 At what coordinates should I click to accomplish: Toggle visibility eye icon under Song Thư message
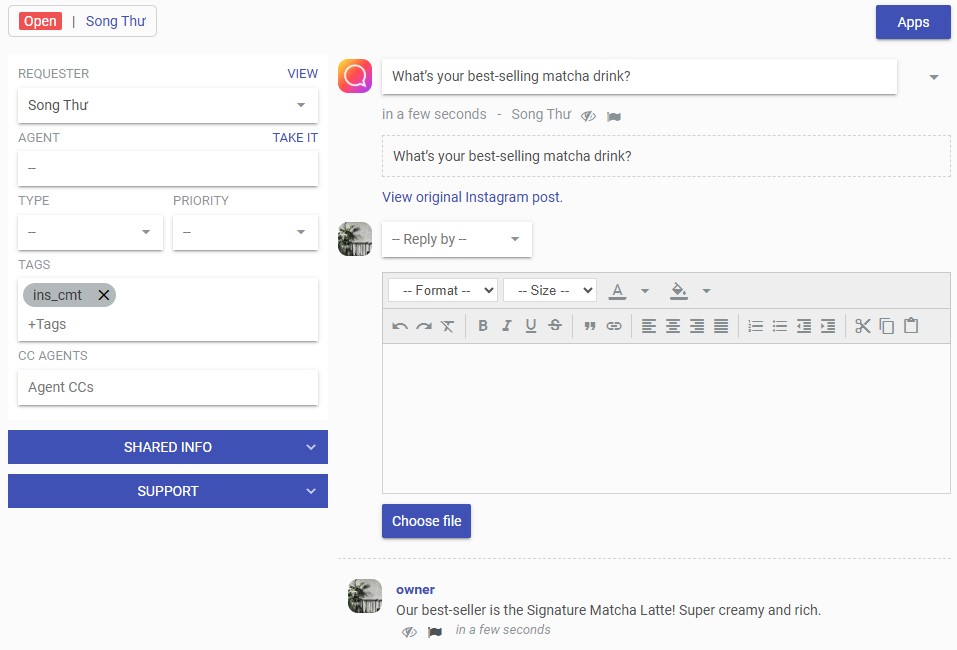[x=589, y=116]
